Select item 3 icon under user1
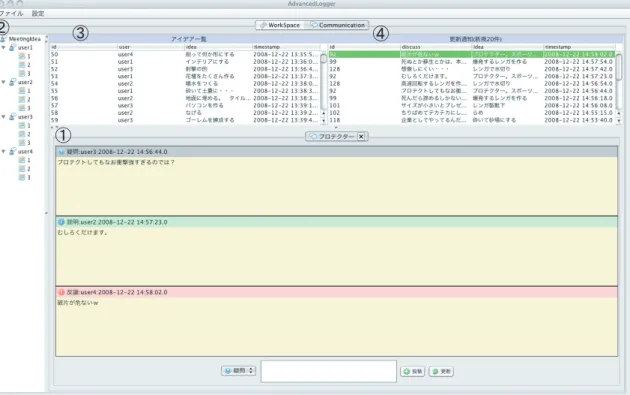 22,74
